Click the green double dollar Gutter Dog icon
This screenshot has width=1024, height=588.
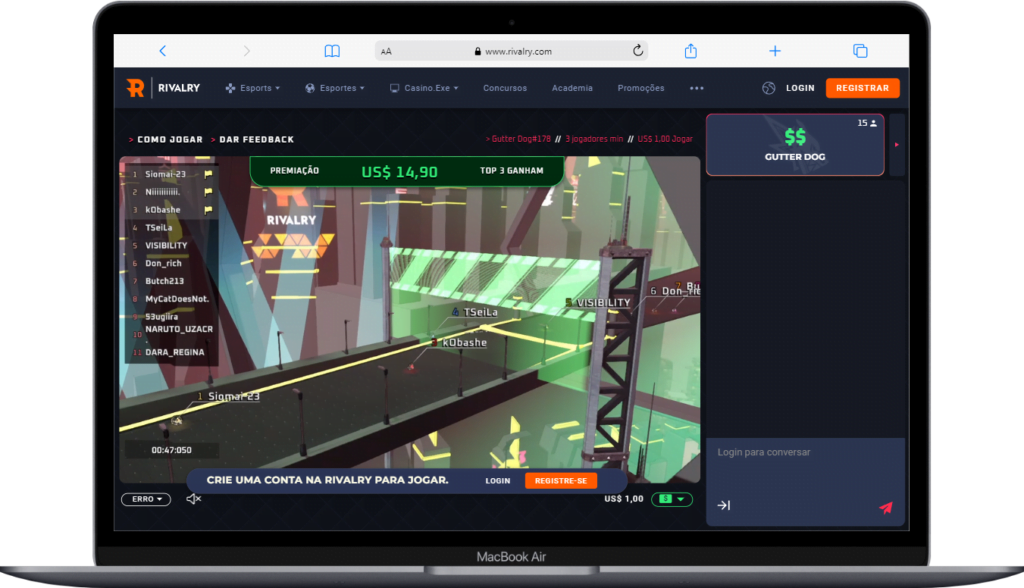click(x=795, y=137)
